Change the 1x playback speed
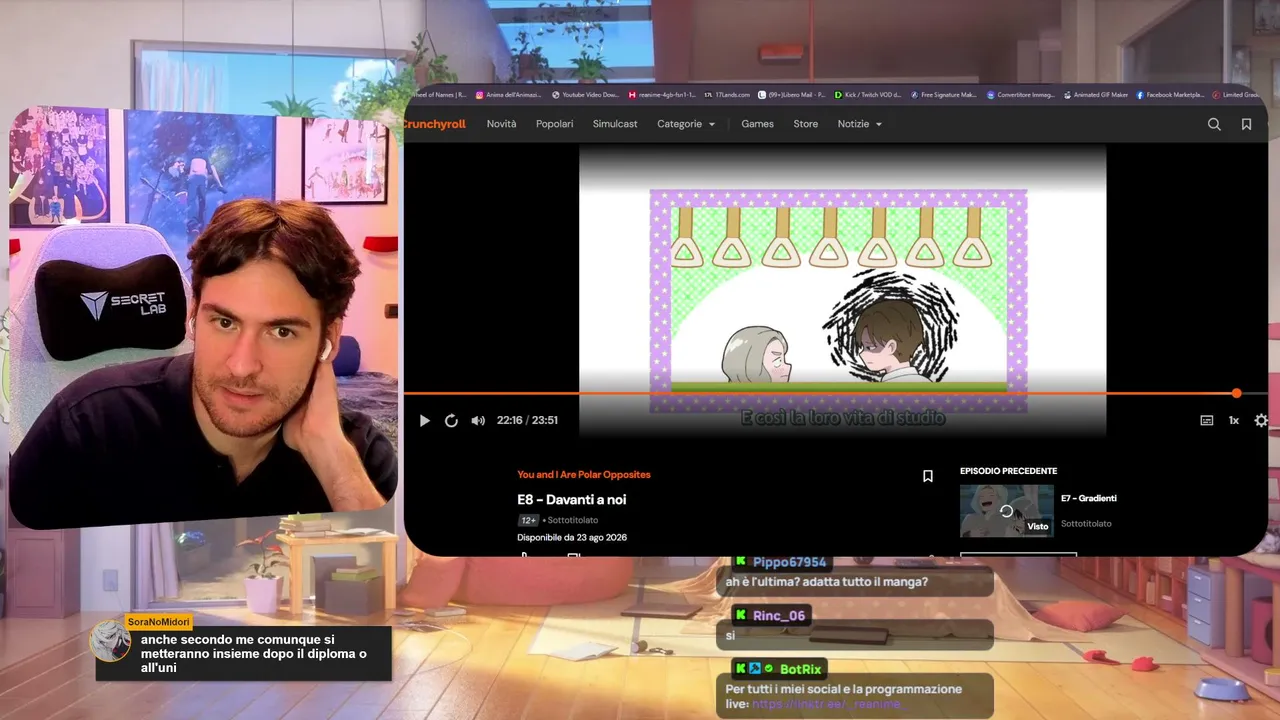Screen dimensions: 1280x720 coord(1234,421)
